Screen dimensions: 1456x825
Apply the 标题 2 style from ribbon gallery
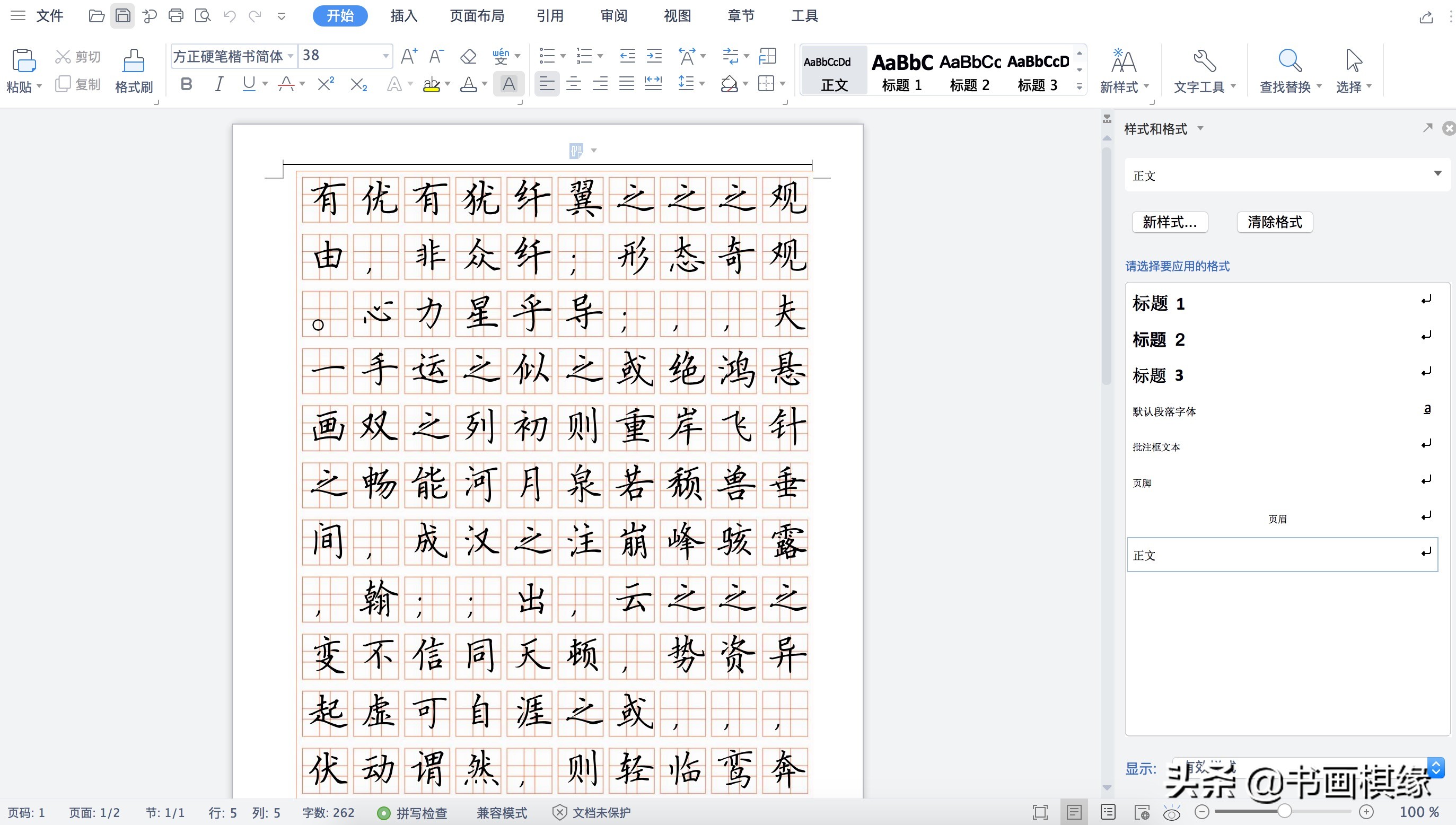(x=970, y=71)
